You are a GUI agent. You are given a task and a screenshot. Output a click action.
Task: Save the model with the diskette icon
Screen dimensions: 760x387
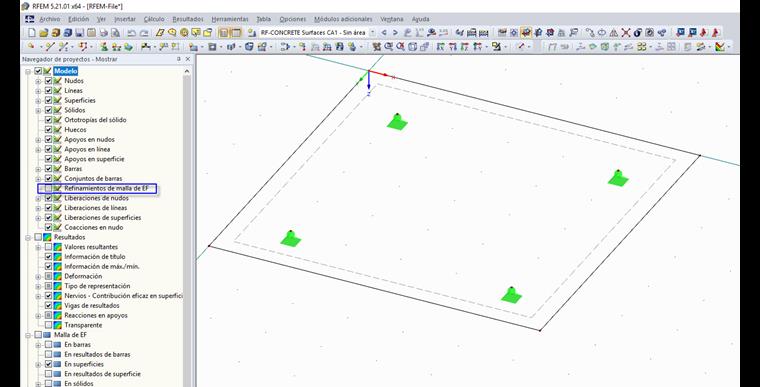click(x=79, y=32)
